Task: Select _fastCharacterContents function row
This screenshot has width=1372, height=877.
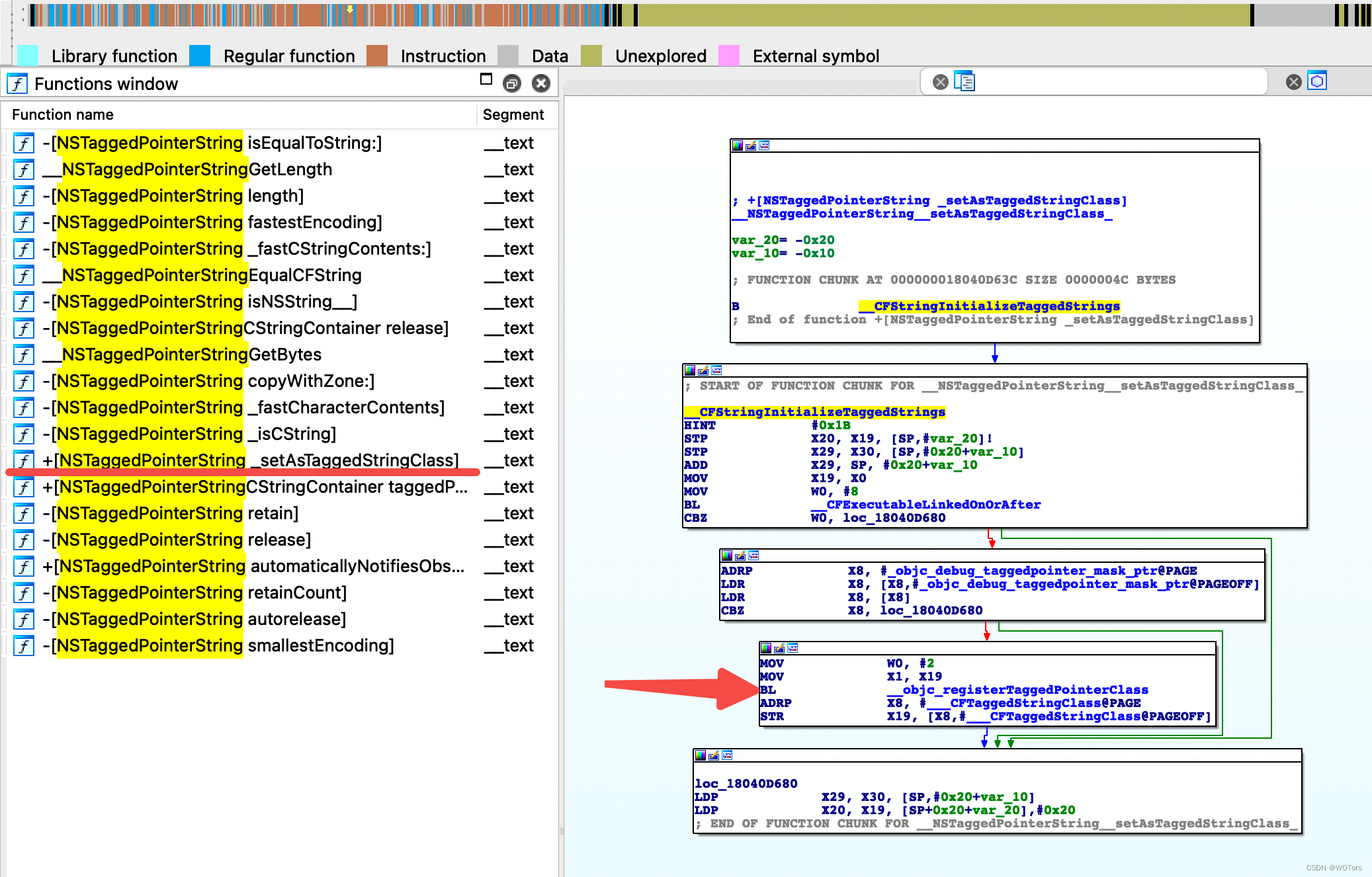Action: [280, 407]
